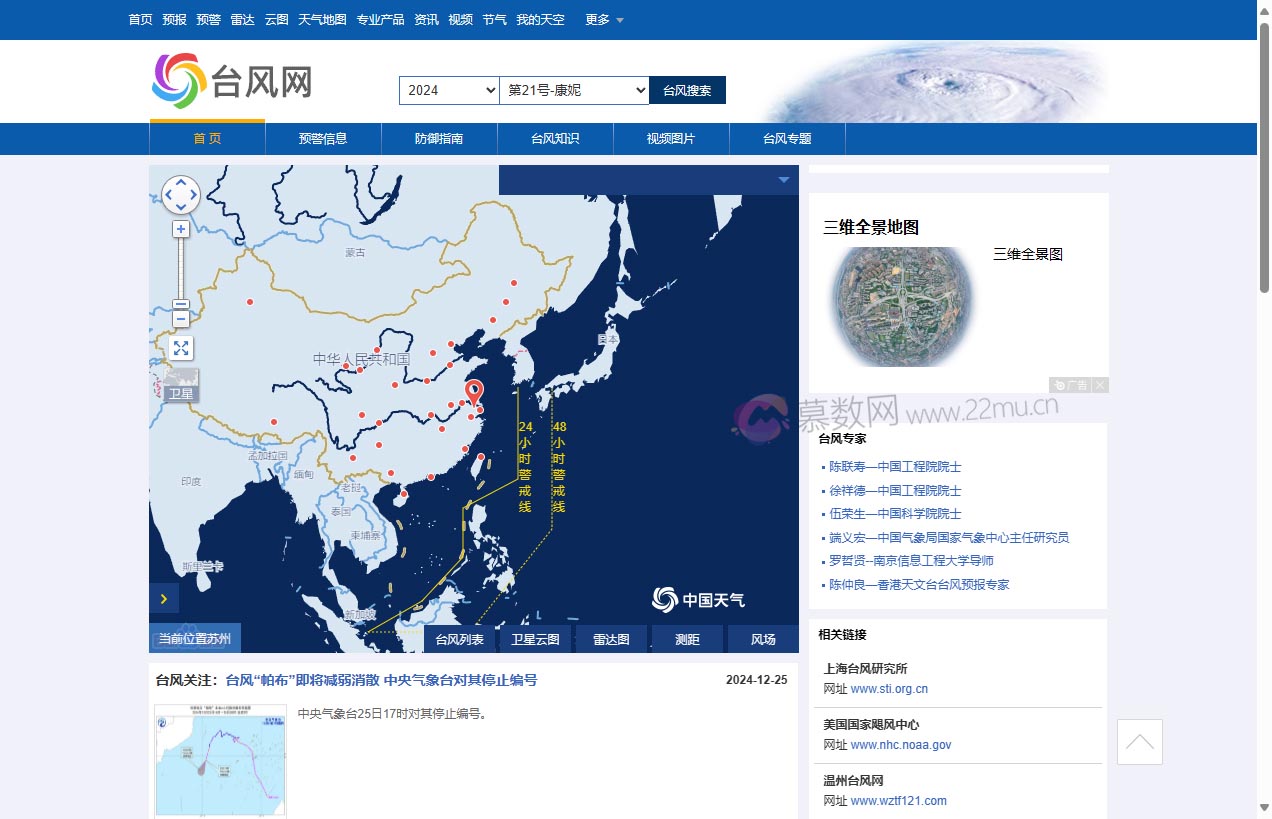Switch to the 台风知识 tab
1272x819 pixels.
pyautogui.click(x=555, y=139)
